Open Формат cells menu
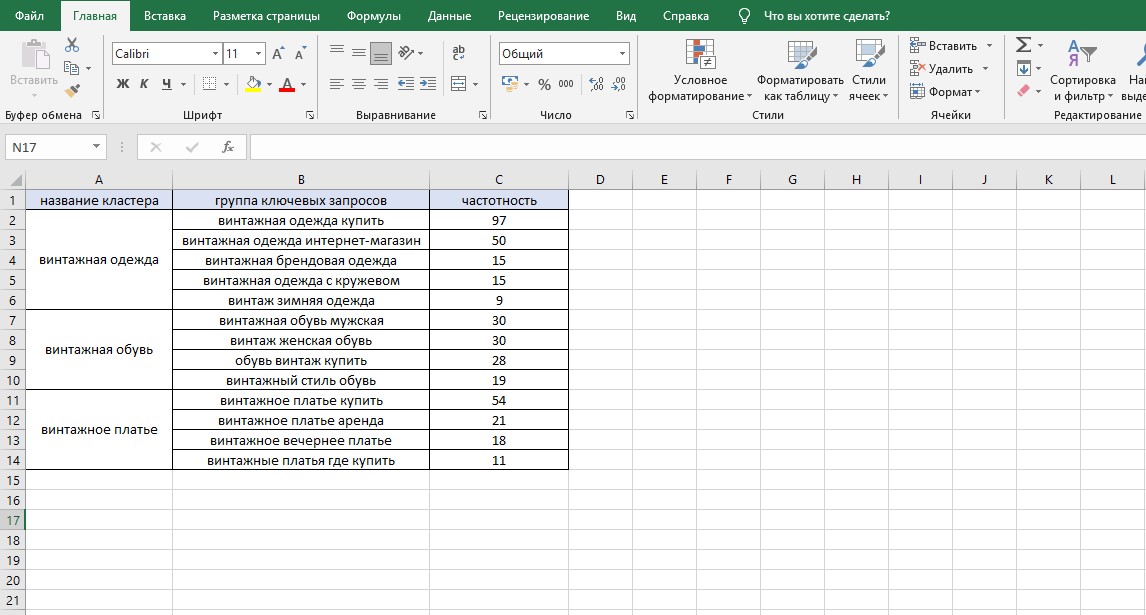1146x615 pixels. point(945,92)
